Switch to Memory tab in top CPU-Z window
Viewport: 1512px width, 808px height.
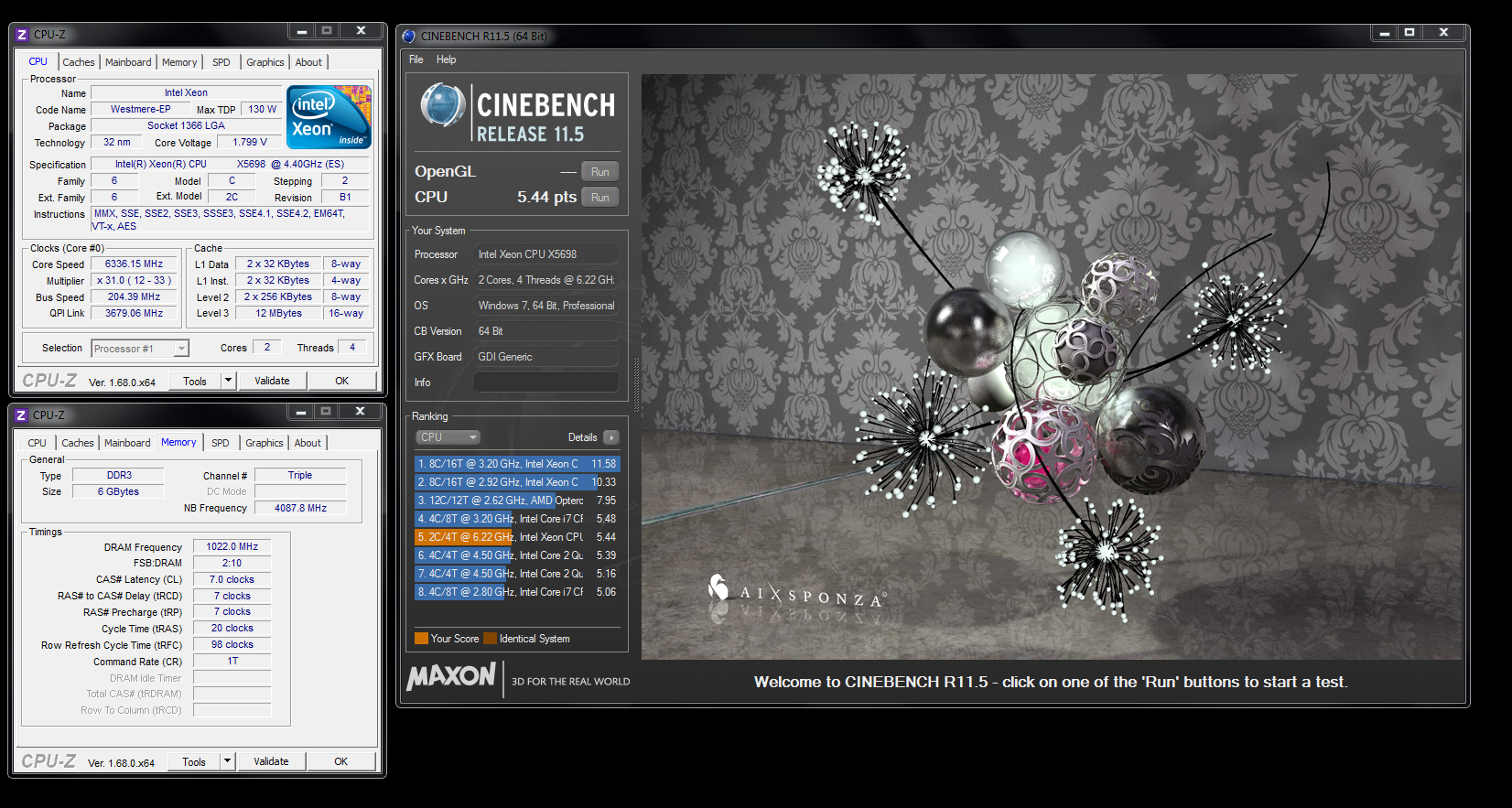pyautogui.click(x=179, y=62)
